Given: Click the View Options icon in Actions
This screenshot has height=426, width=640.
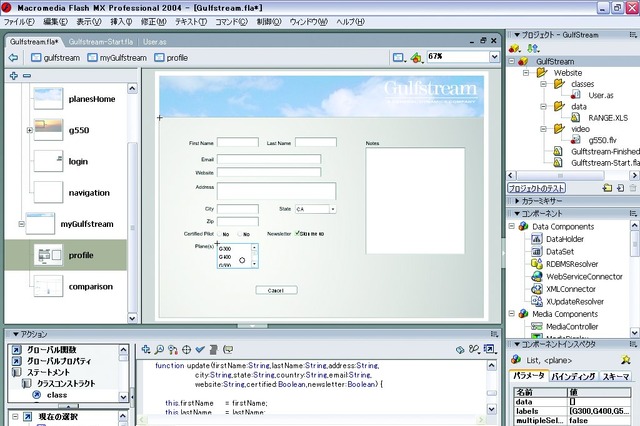Looking at the screenshot, I should pyautogui.click(x=489, y=349).
